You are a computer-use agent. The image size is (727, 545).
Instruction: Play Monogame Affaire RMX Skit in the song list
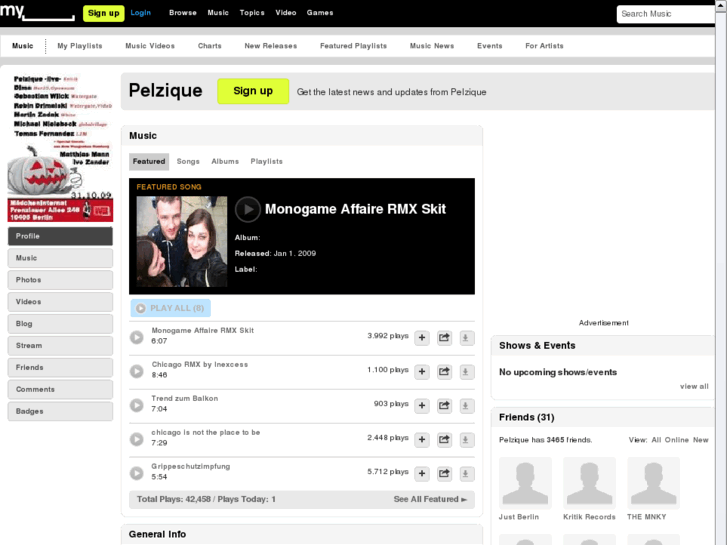pyautogui.click(x=136, y=337)
